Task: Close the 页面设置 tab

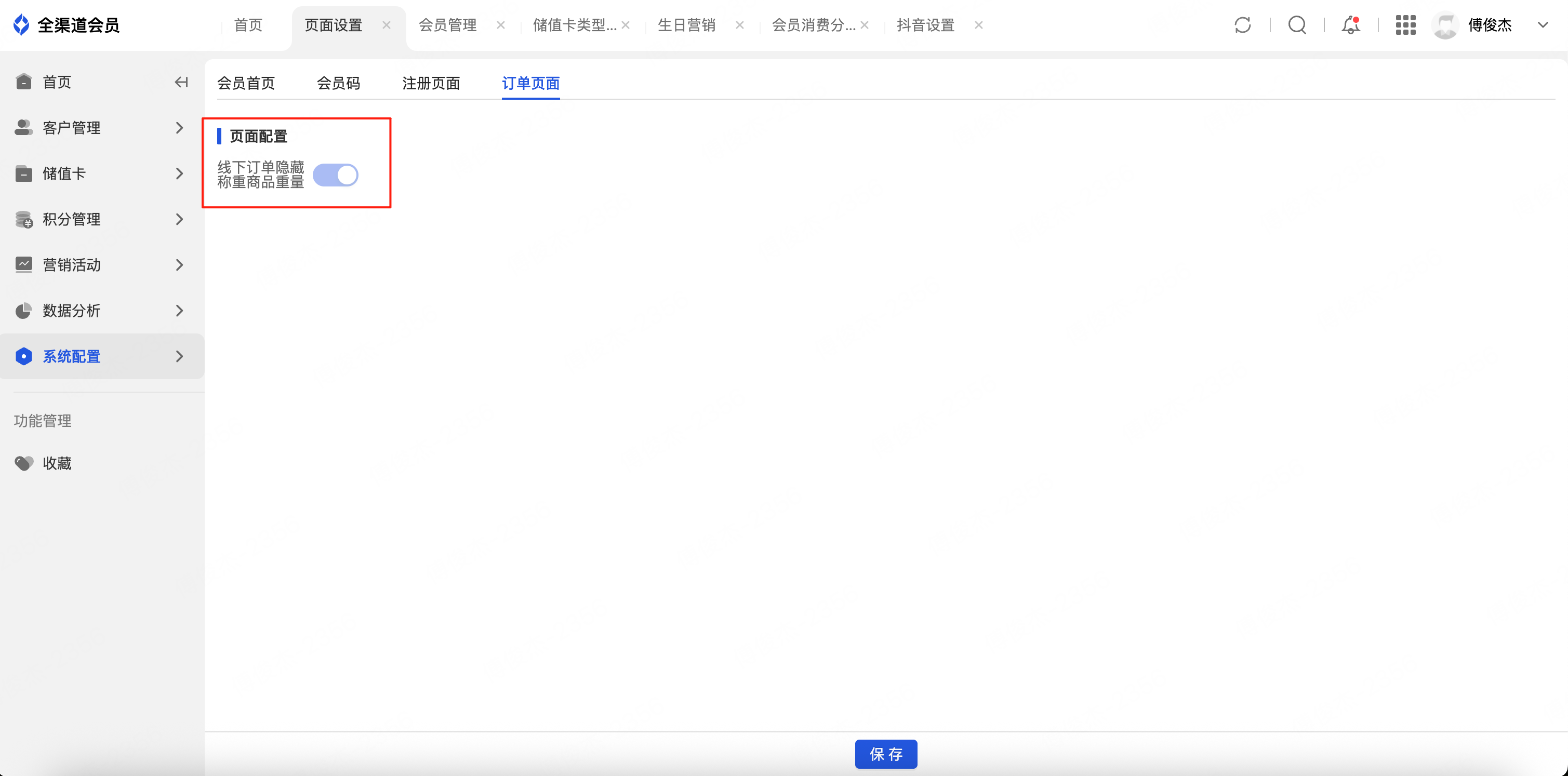Action: (387, 25)
